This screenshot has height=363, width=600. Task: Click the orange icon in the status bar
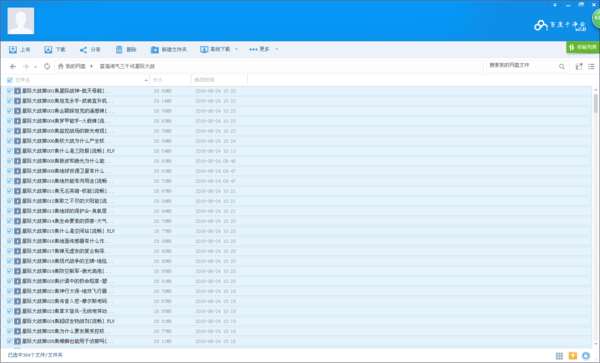pyautogui.click(x=572, y=356)
